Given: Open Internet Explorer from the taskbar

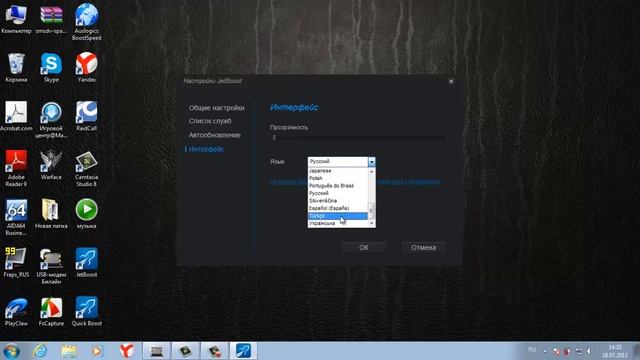Looking at the screenshot, I should [x=40, y=351].
